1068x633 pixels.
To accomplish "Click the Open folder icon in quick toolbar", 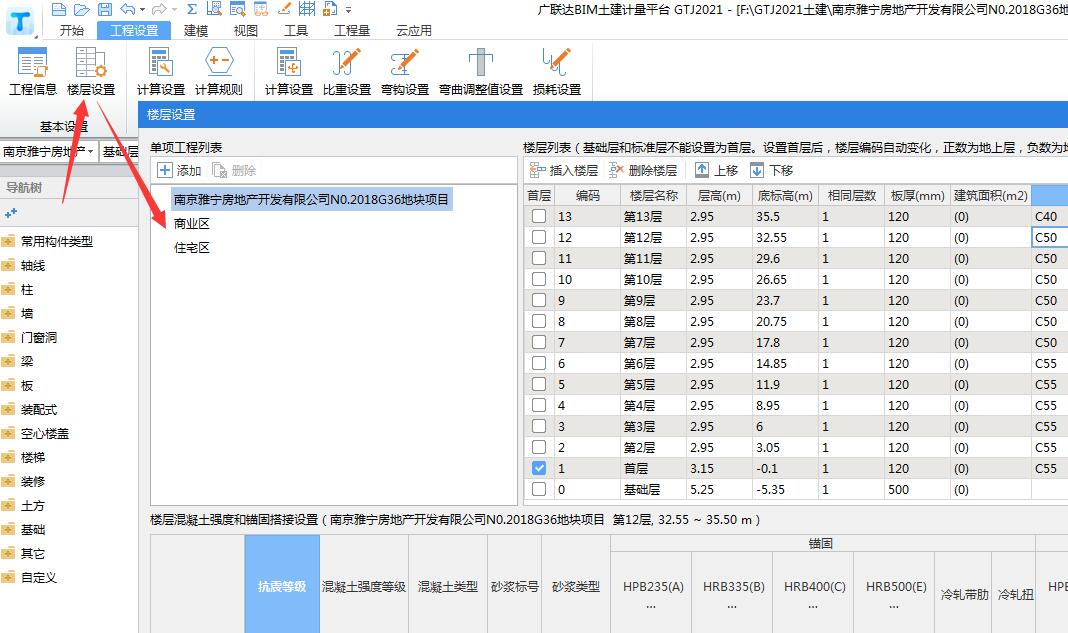I will tap(82, 9).
